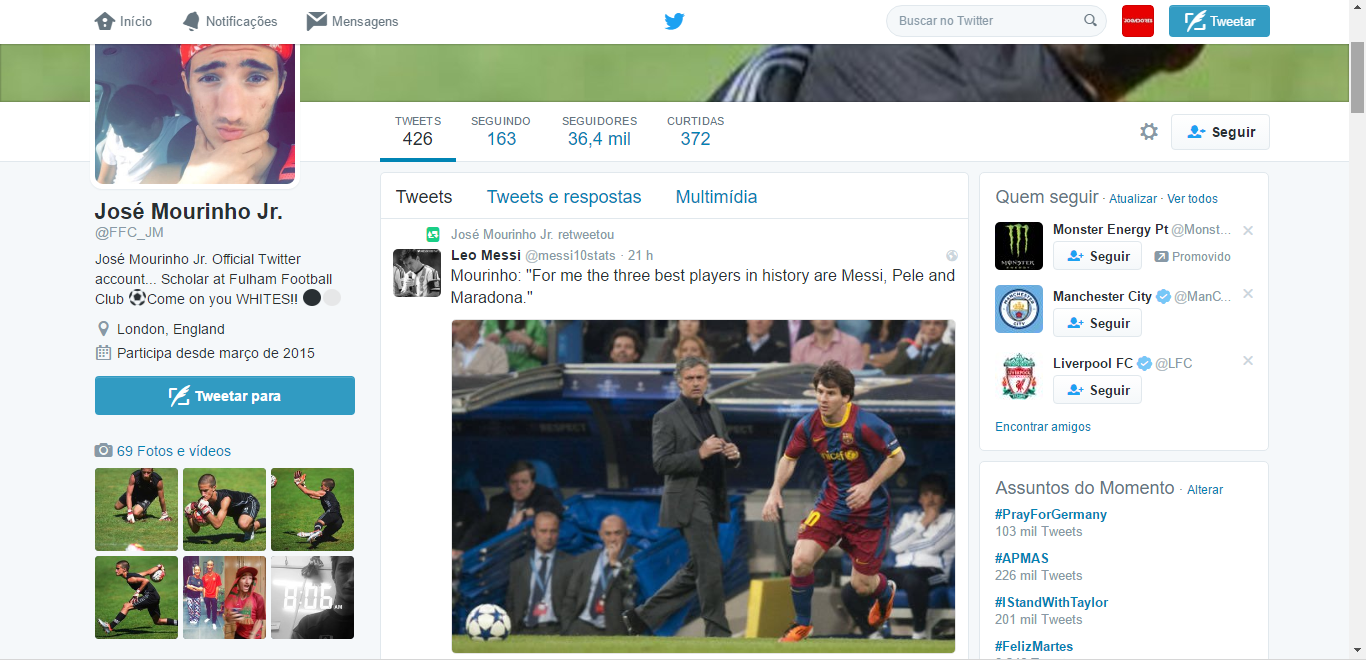This screenshot has width=1366, height=660.
Task: Dismiss the Manchester City suggestion
Action: (x=1247, y=294)
